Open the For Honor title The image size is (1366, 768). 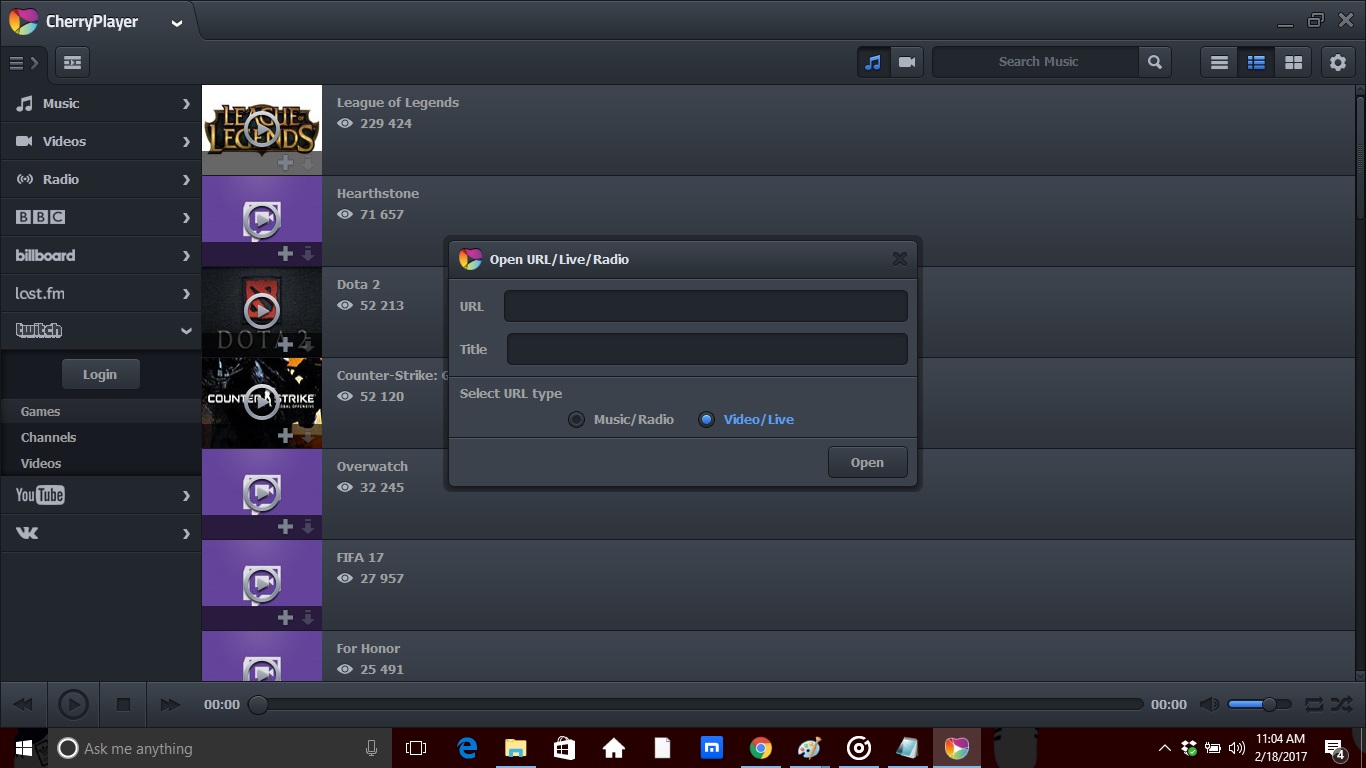(368, 648)
